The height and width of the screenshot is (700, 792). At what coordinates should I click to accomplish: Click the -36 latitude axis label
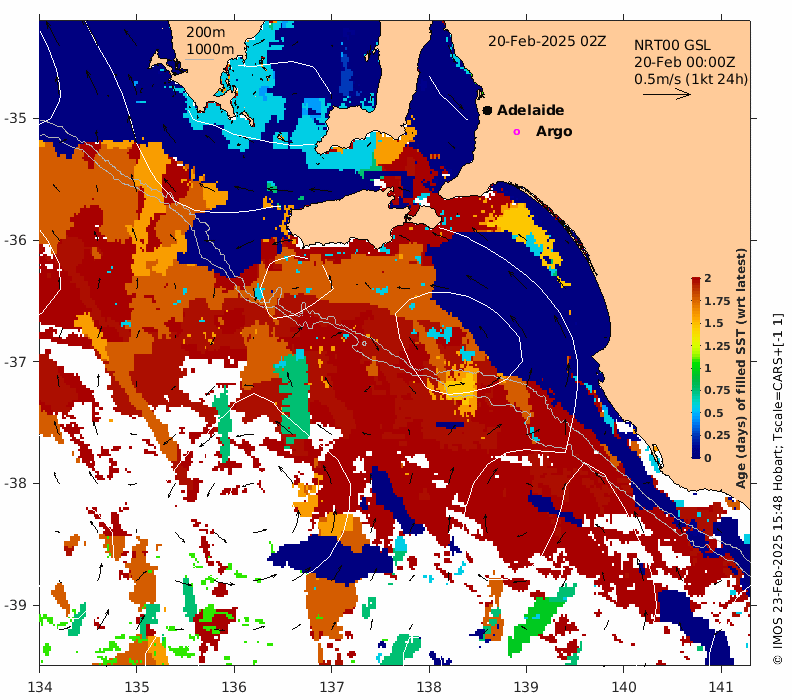coord(15,240)
